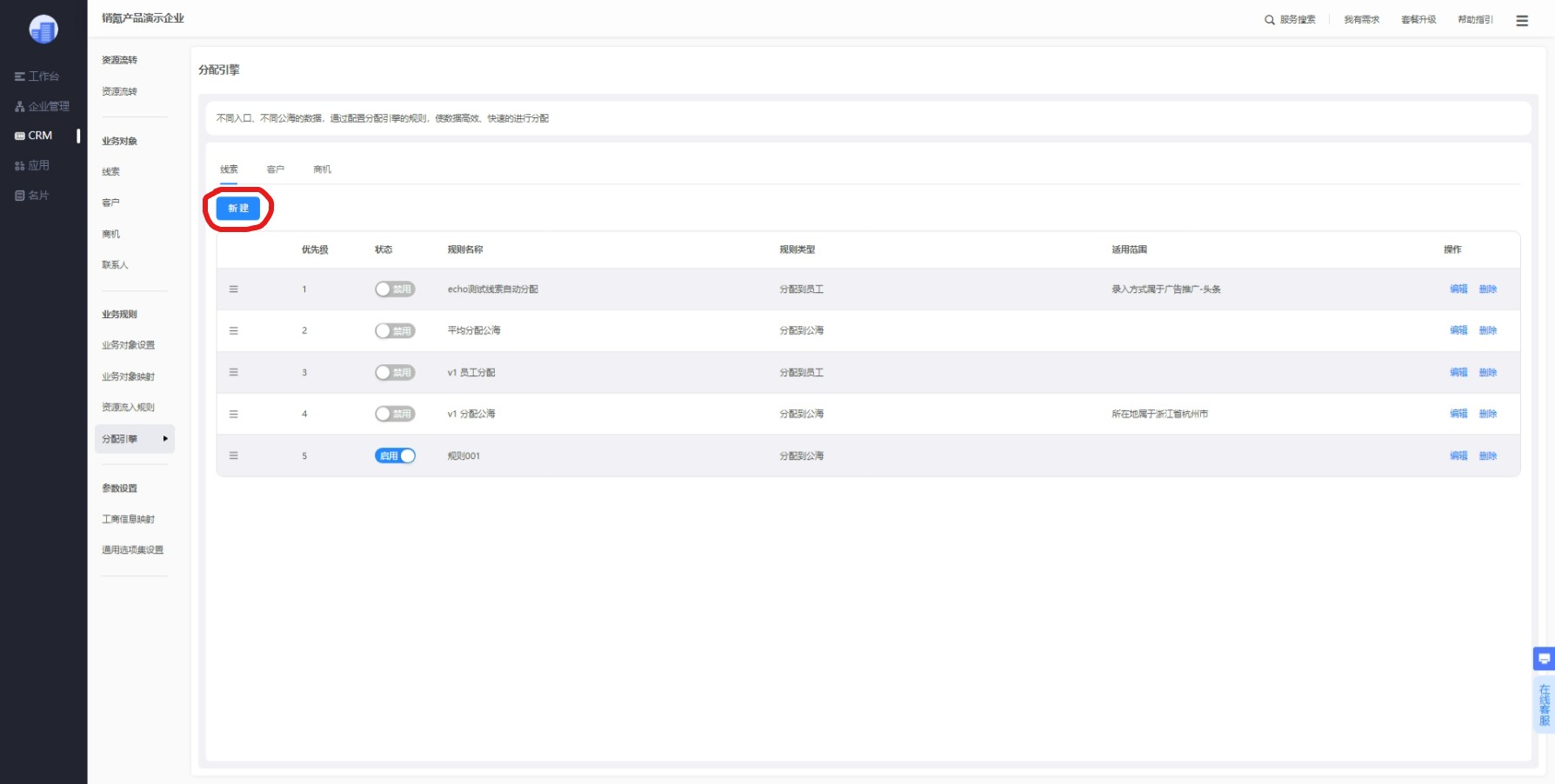Click the 销氪产品演示企业 title
Screen dimensions: 1555x784
tap(143, 18)
